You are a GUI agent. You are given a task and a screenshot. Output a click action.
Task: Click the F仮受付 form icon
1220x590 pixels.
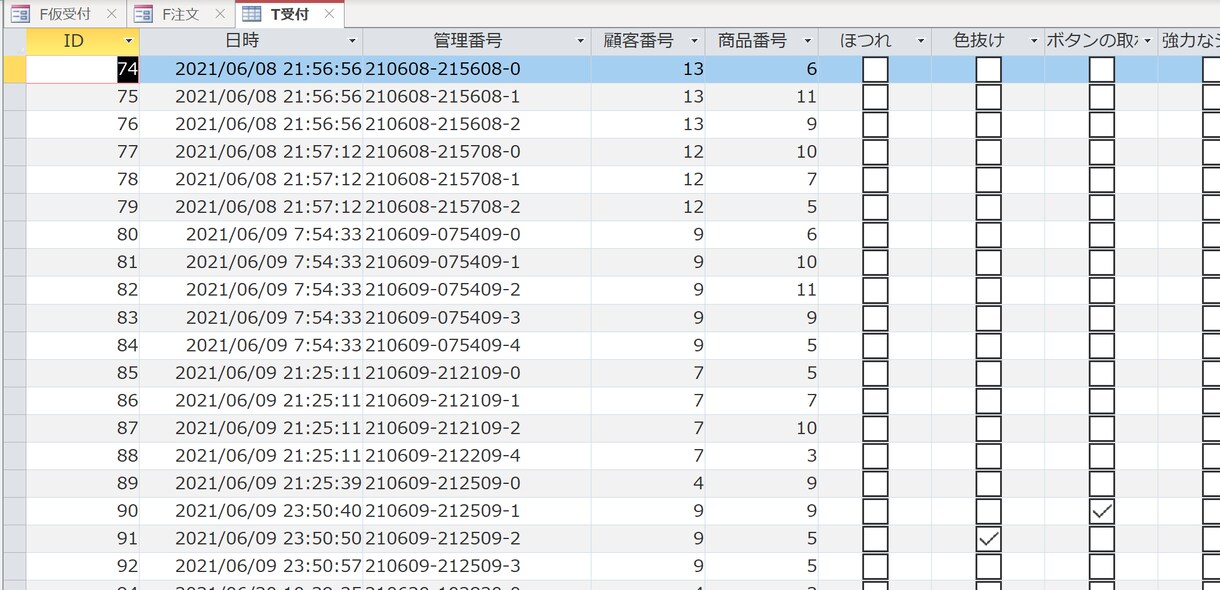click(20, 14)
